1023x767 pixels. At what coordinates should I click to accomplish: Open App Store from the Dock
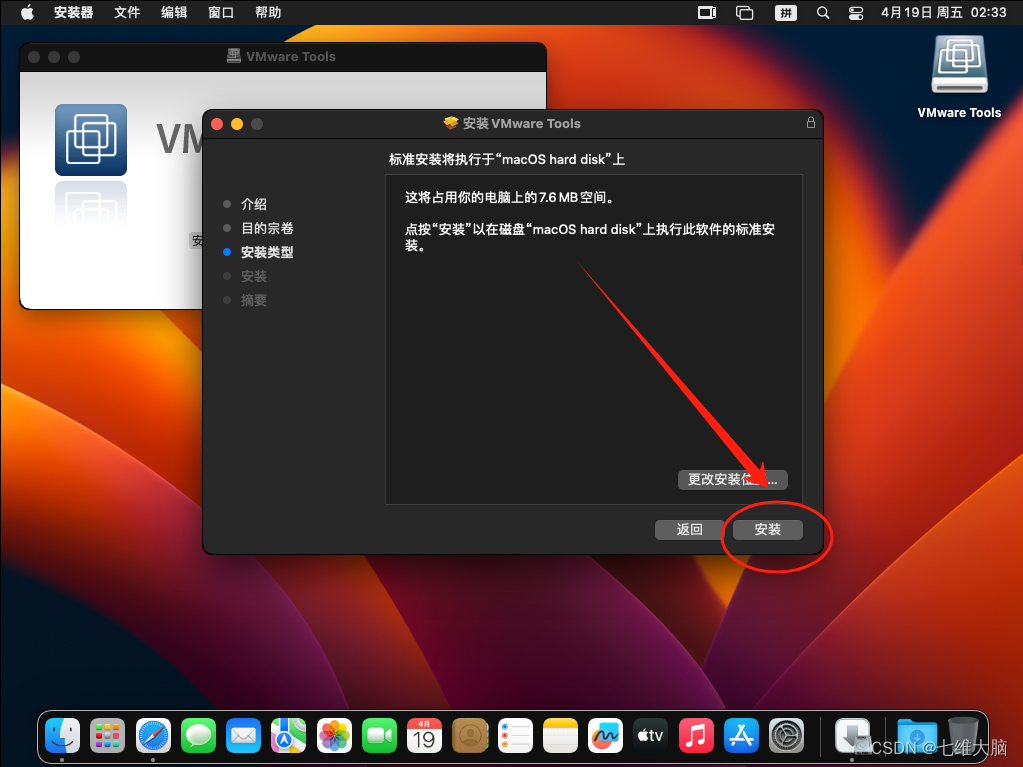tap(741, 736)
